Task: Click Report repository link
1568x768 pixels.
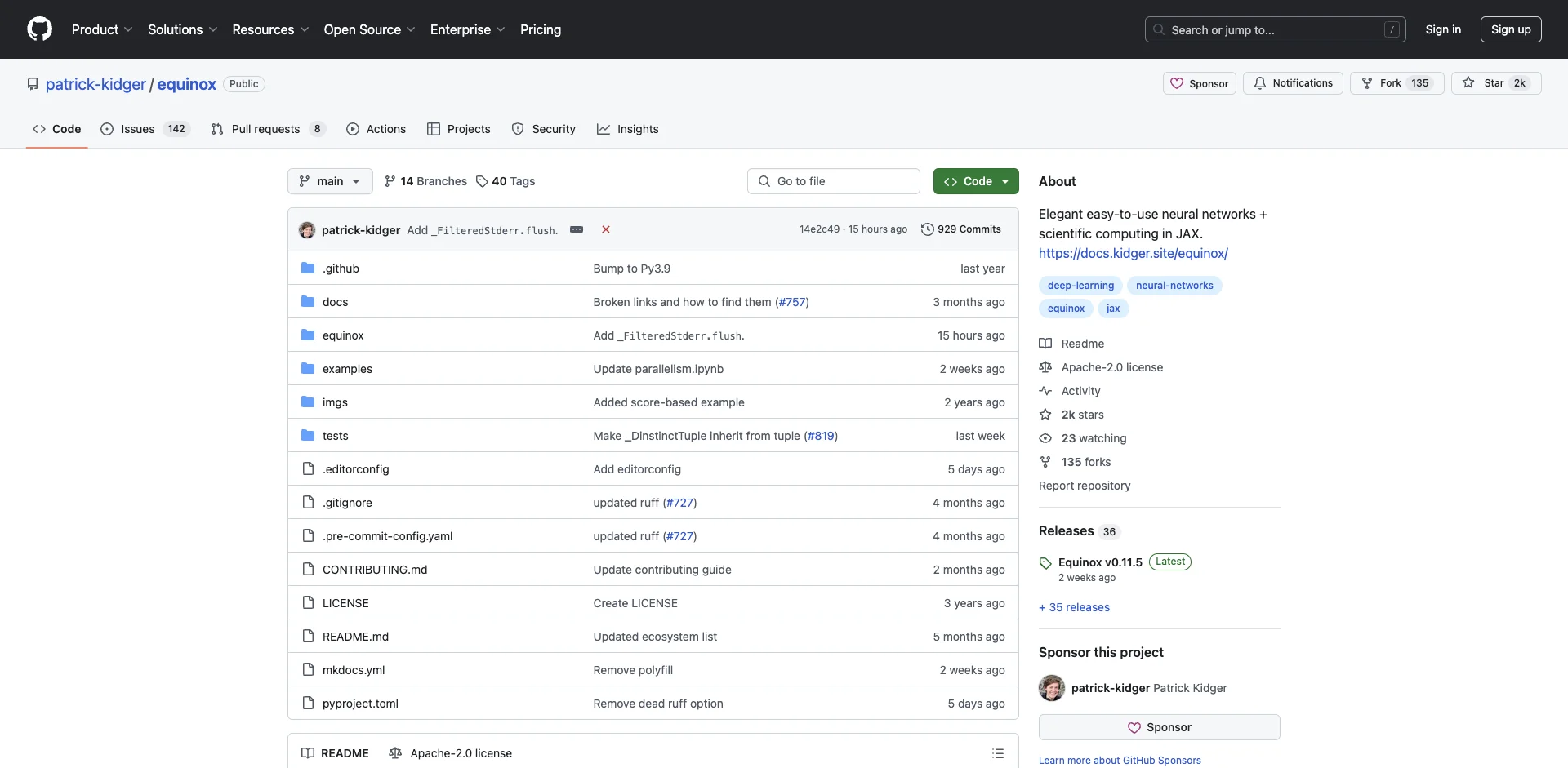Action: tap(1085, 486)
